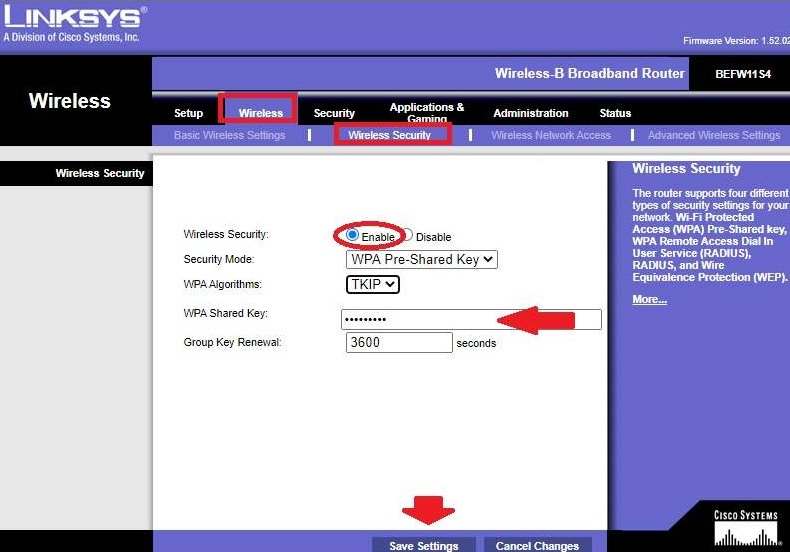Select the Disable wireless security radio button
The image size is (790, 552).
tap(408, 236)
